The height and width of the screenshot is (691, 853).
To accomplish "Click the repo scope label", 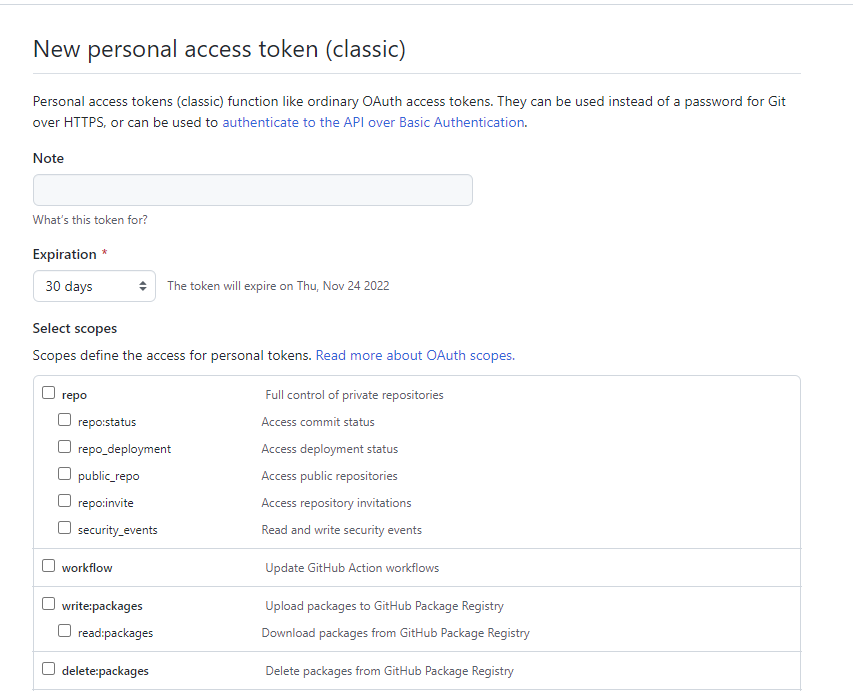I will (74, 395).
